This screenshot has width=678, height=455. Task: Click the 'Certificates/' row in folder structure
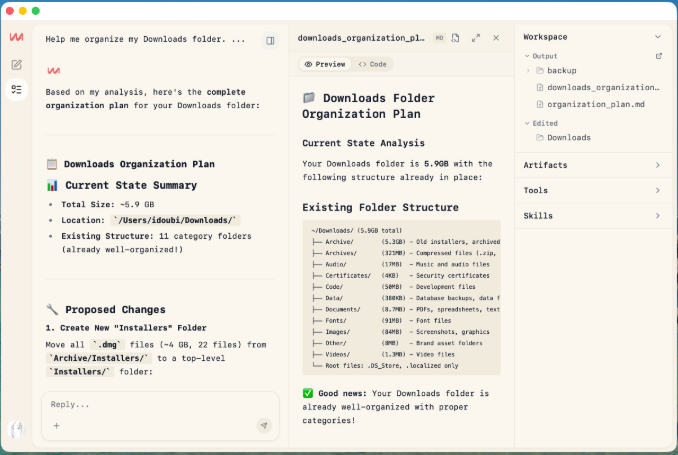pos(400,276)
